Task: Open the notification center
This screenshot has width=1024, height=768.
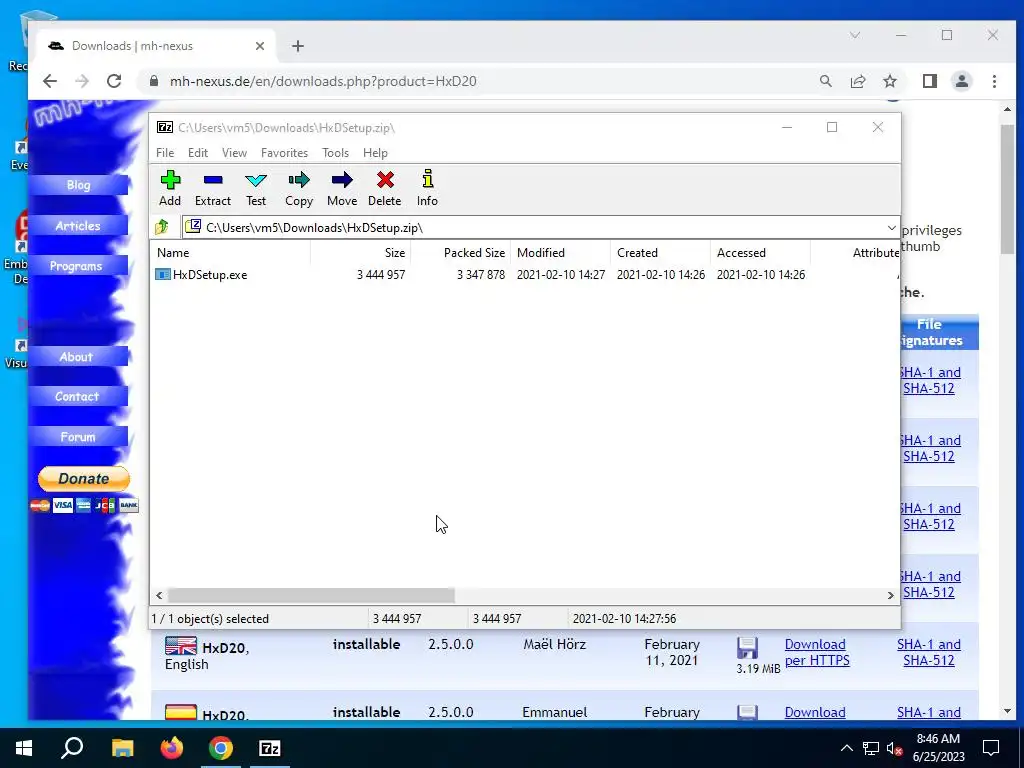Action: tap(991, 748)
